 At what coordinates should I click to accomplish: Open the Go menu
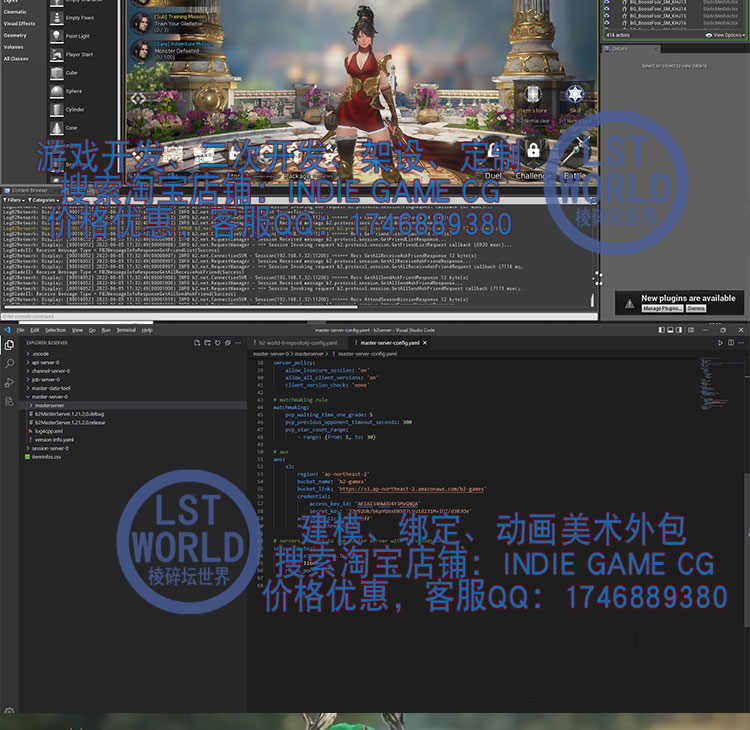pyautogui.click(x=92, y=330)
